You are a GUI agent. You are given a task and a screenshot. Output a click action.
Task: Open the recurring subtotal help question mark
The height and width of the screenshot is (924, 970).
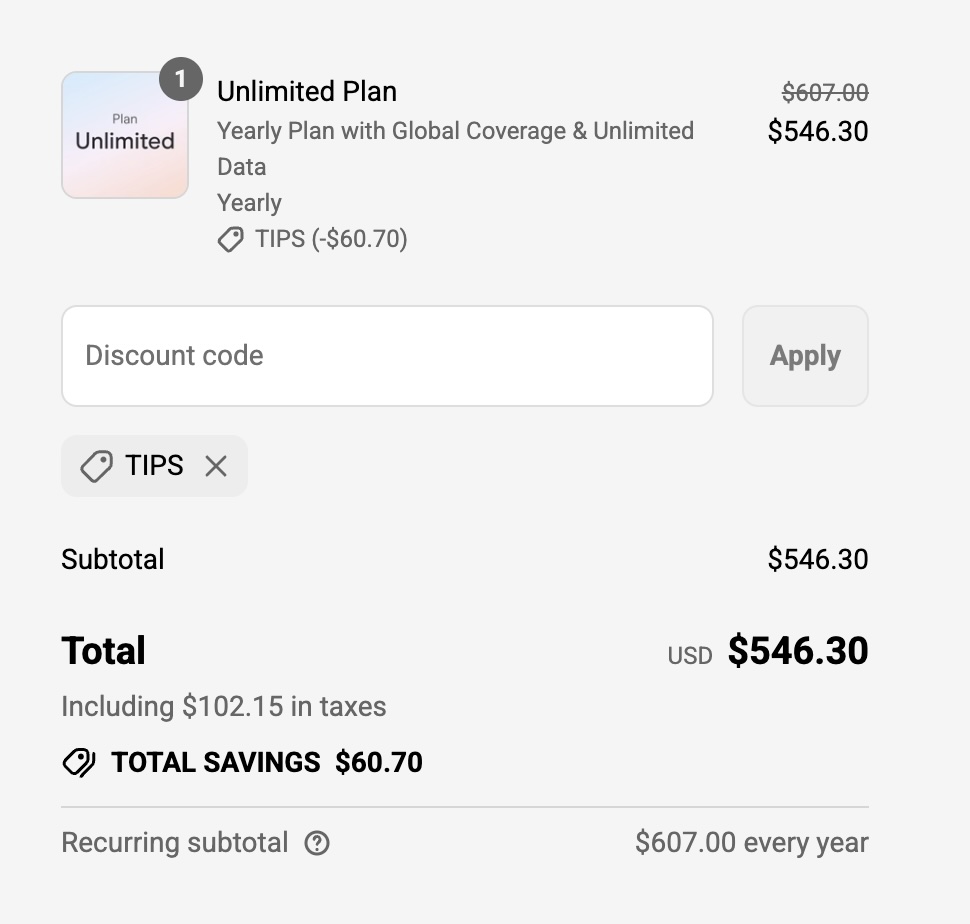click(317, 844)
